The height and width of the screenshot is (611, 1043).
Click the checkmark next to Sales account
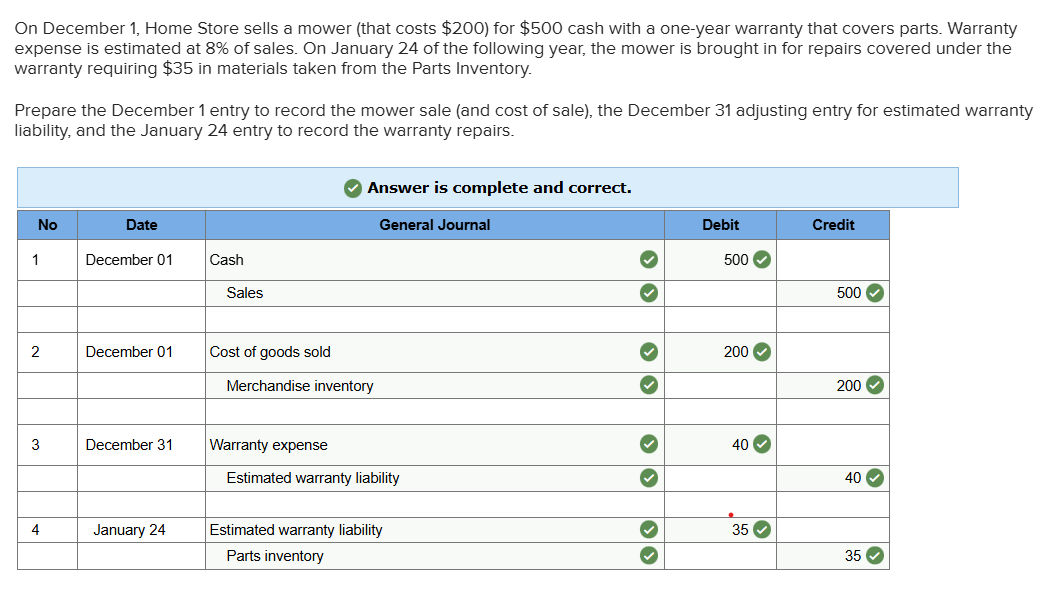click(649, 293)
